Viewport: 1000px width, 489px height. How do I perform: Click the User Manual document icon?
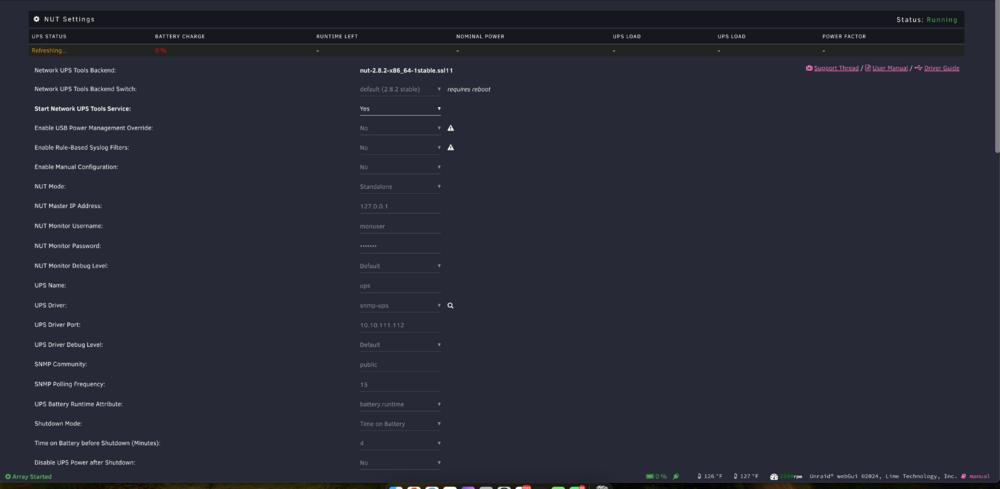pos(867,68)
